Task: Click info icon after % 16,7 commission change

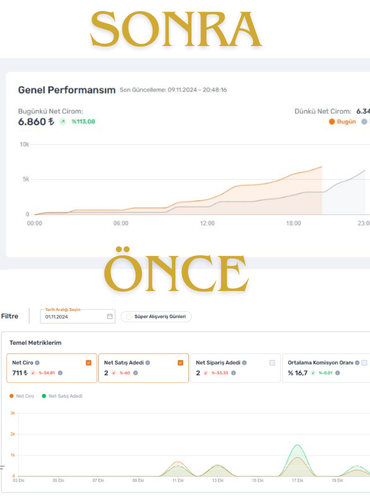Action: click(x=338, y=373)
